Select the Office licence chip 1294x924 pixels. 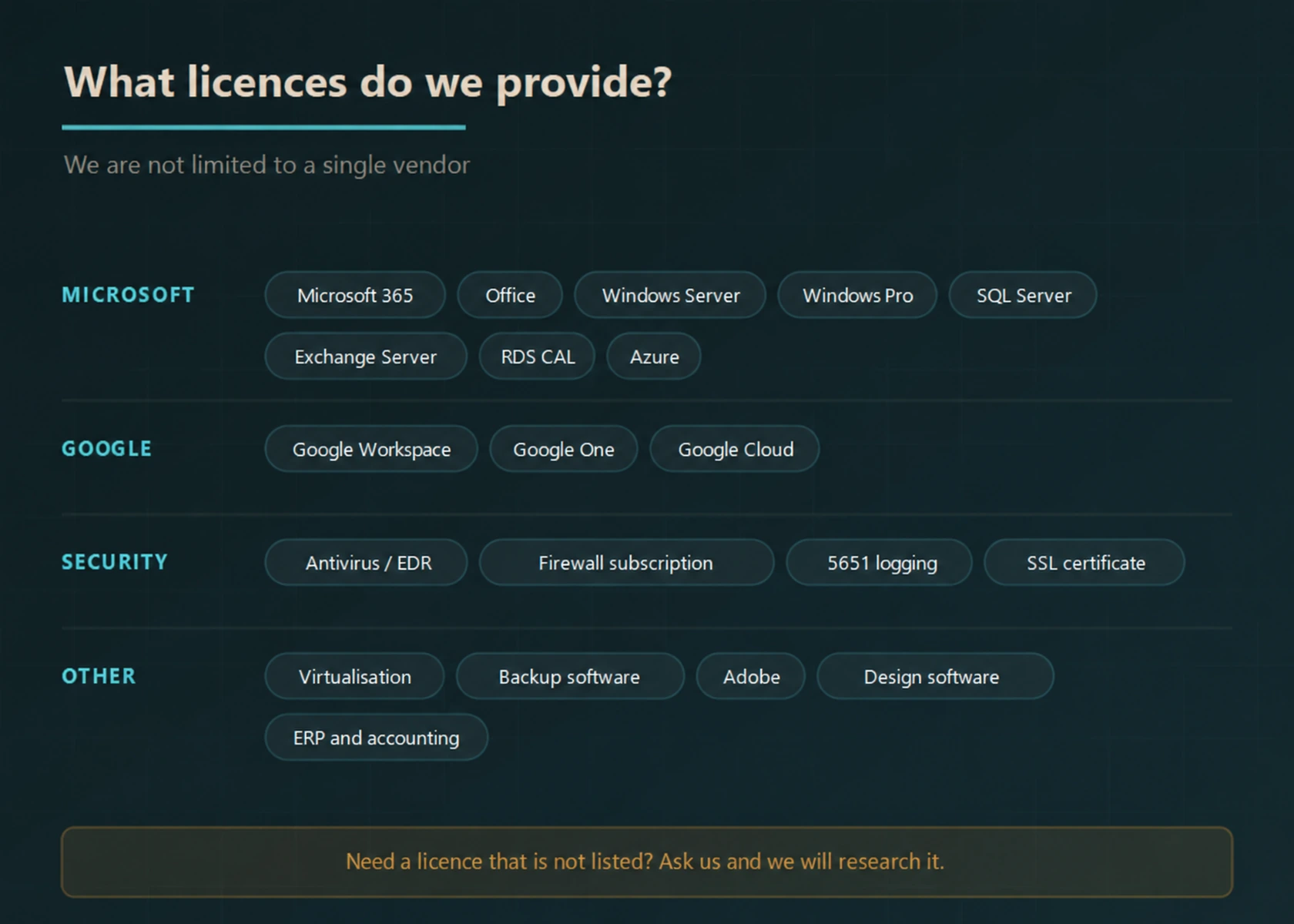(510, 295)
